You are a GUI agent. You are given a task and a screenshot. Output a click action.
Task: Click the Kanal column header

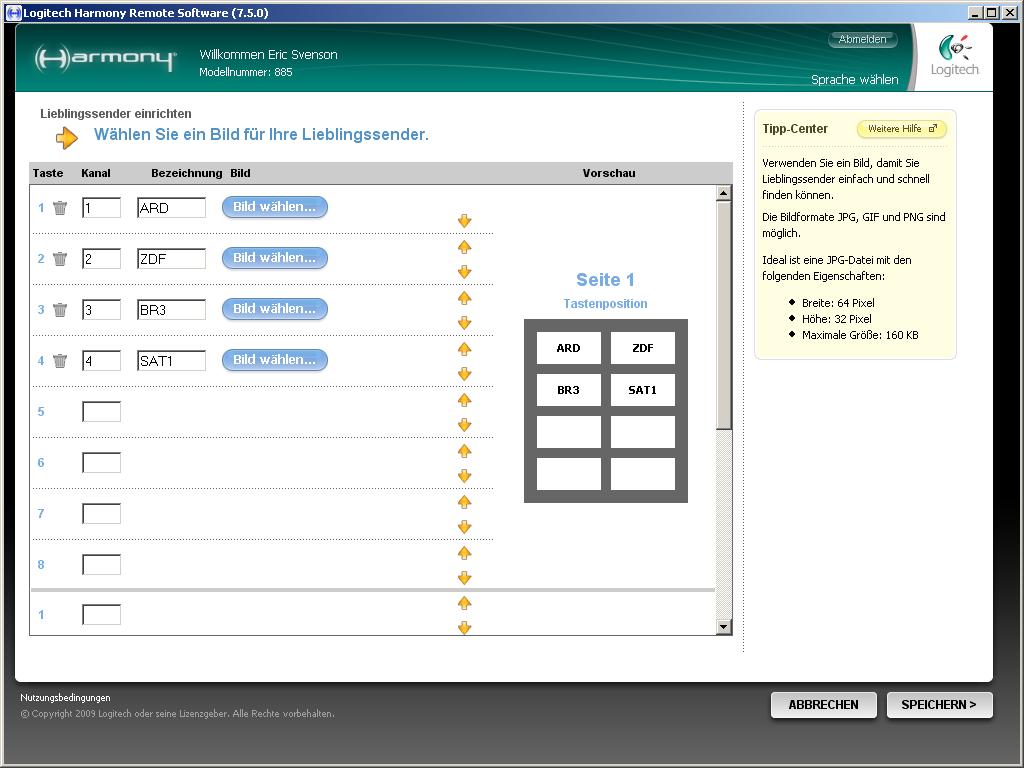tap(96, 173)
